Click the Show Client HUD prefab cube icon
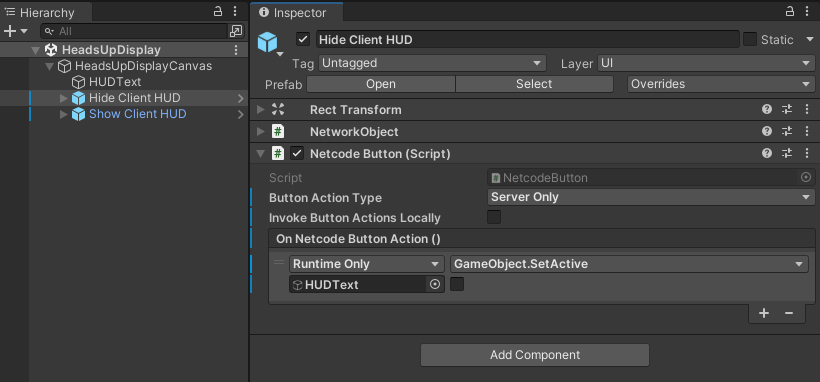Viewport: 820px width, 382px height. pos(78,114)
